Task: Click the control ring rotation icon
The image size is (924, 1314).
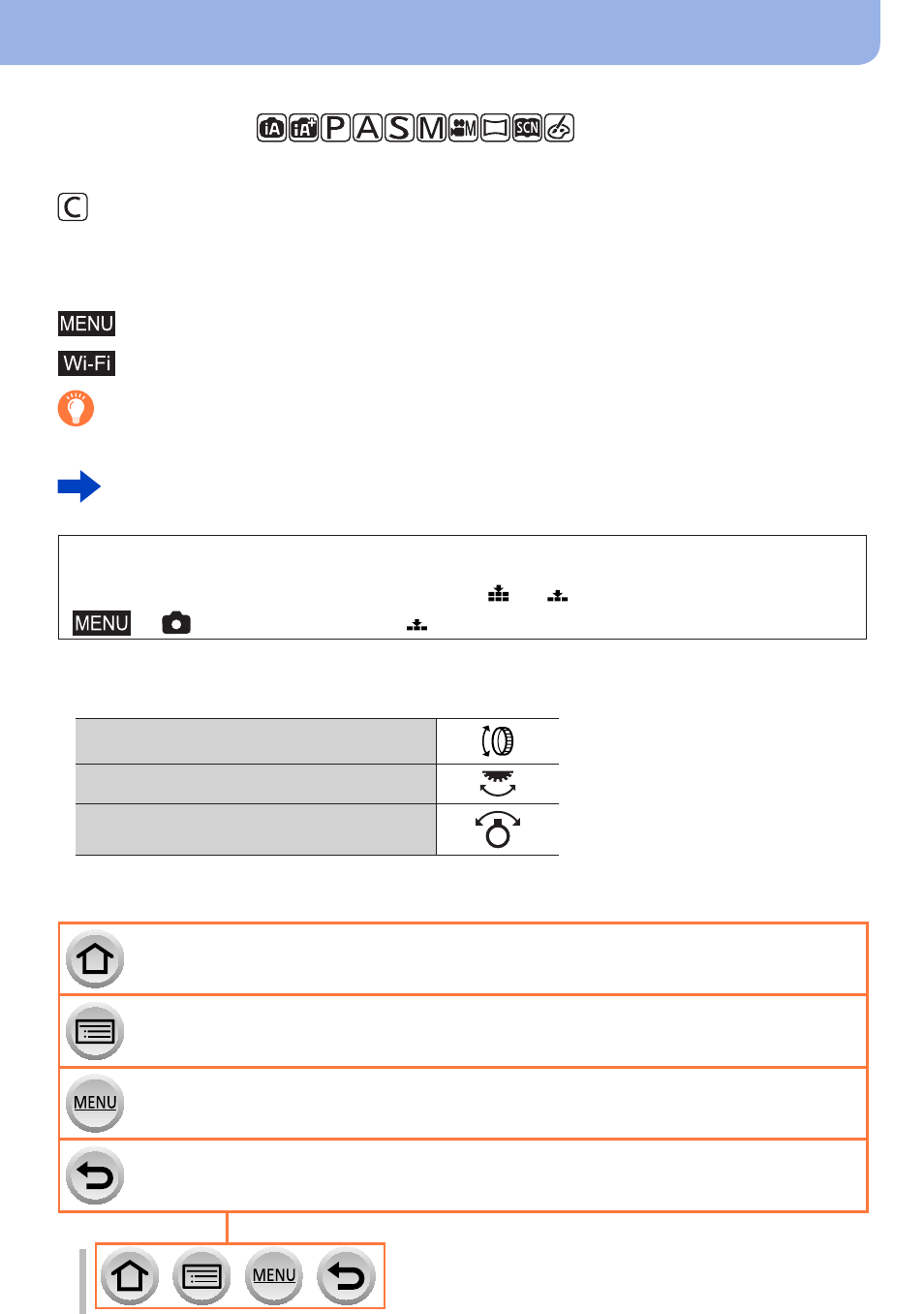Action: tap(498, 741)
